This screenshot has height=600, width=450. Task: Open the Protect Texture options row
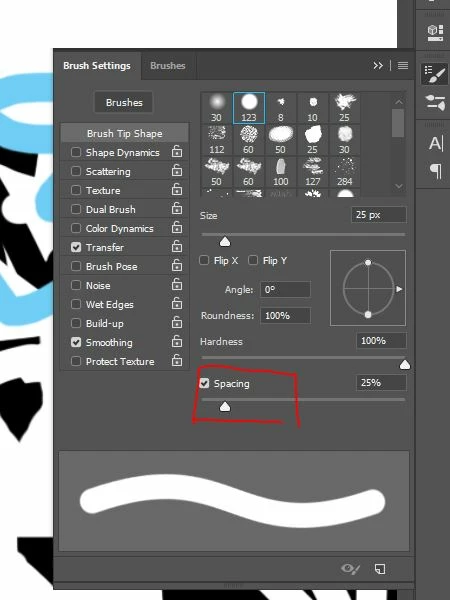click(x=124, y=361)
